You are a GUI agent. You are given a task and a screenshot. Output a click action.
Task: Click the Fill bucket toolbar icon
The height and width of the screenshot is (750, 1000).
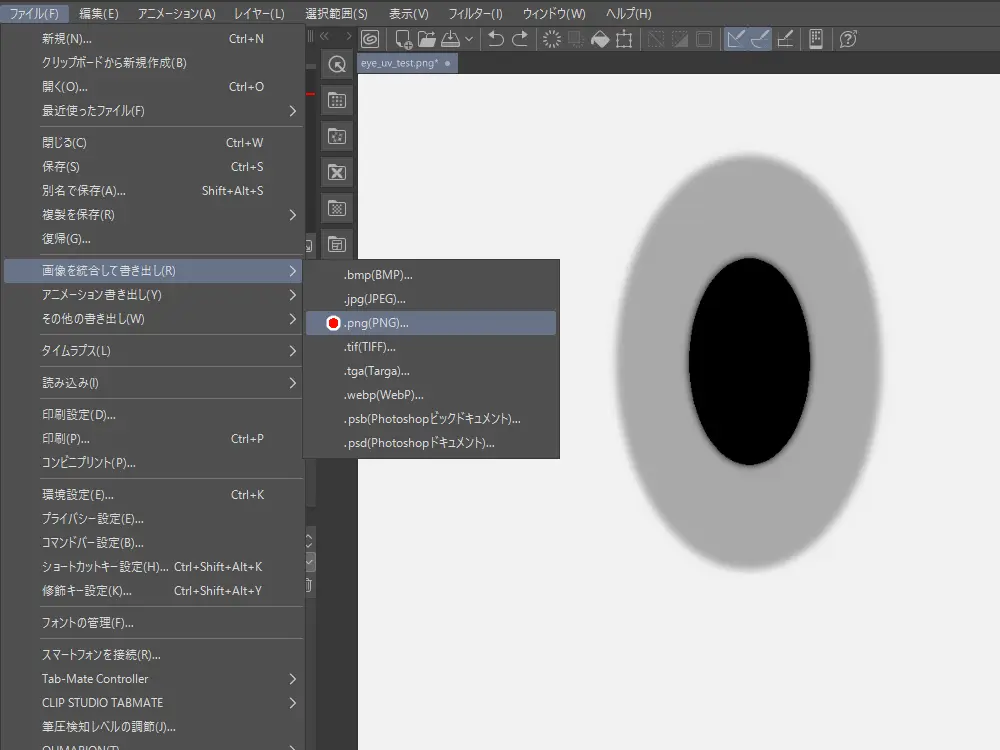[x=600, y=39]
